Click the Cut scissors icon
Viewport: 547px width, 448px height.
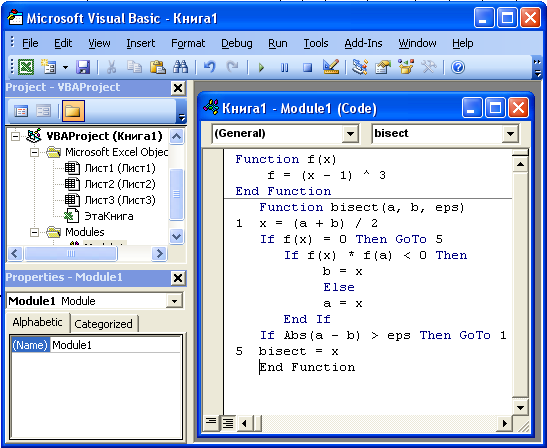click(x=111, y=67)
